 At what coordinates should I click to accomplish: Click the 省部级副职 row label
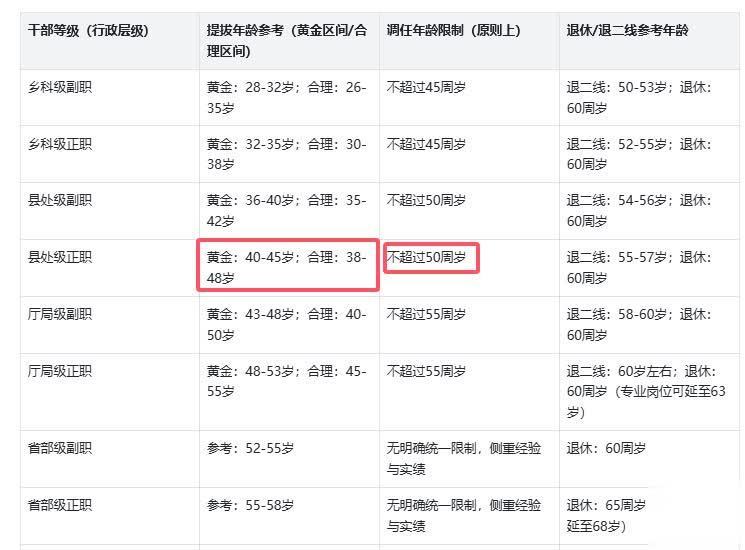pyautogui.click(x=60, y=448)
